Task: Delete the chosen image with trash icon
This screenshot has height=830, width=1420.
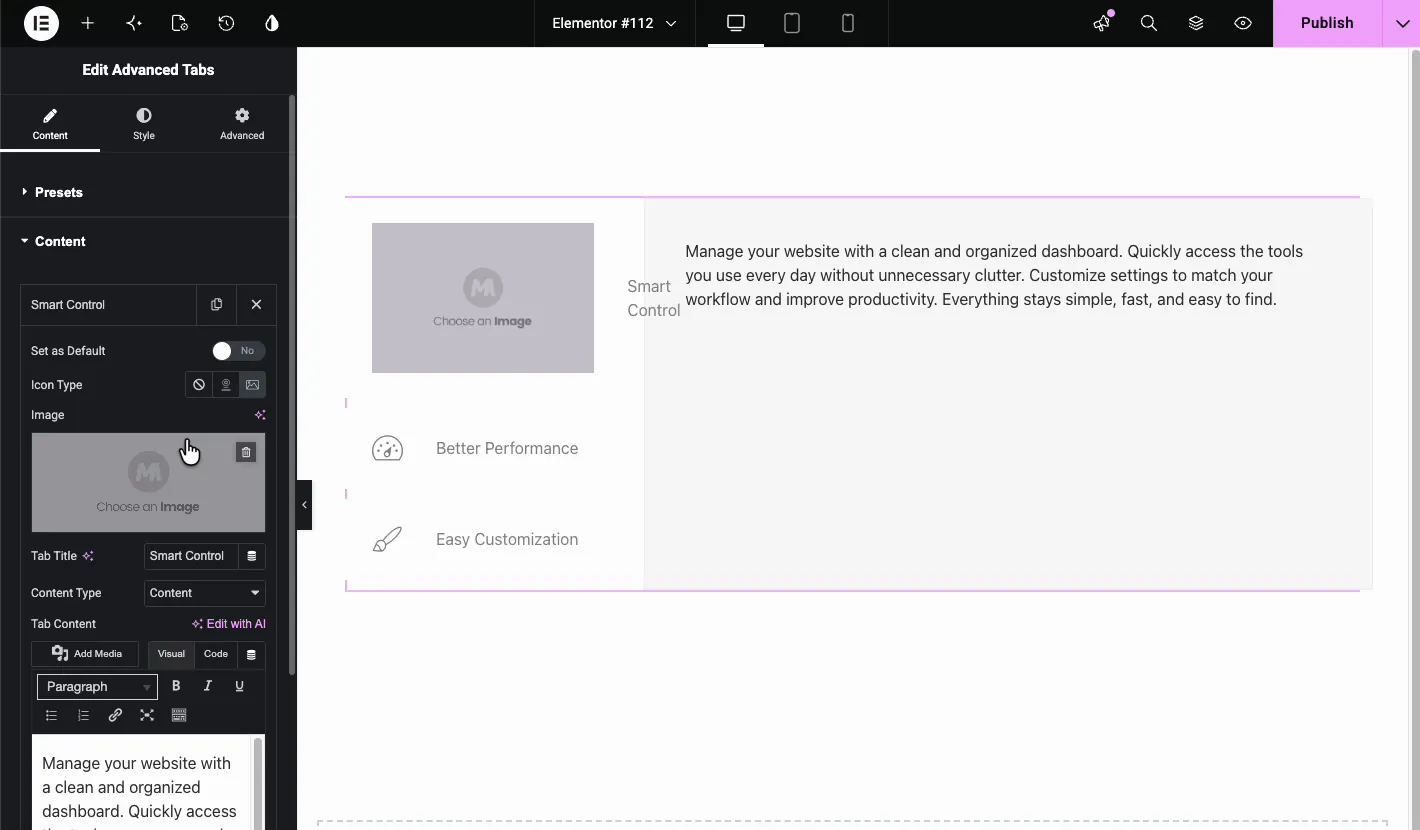Action: [246, 452]
